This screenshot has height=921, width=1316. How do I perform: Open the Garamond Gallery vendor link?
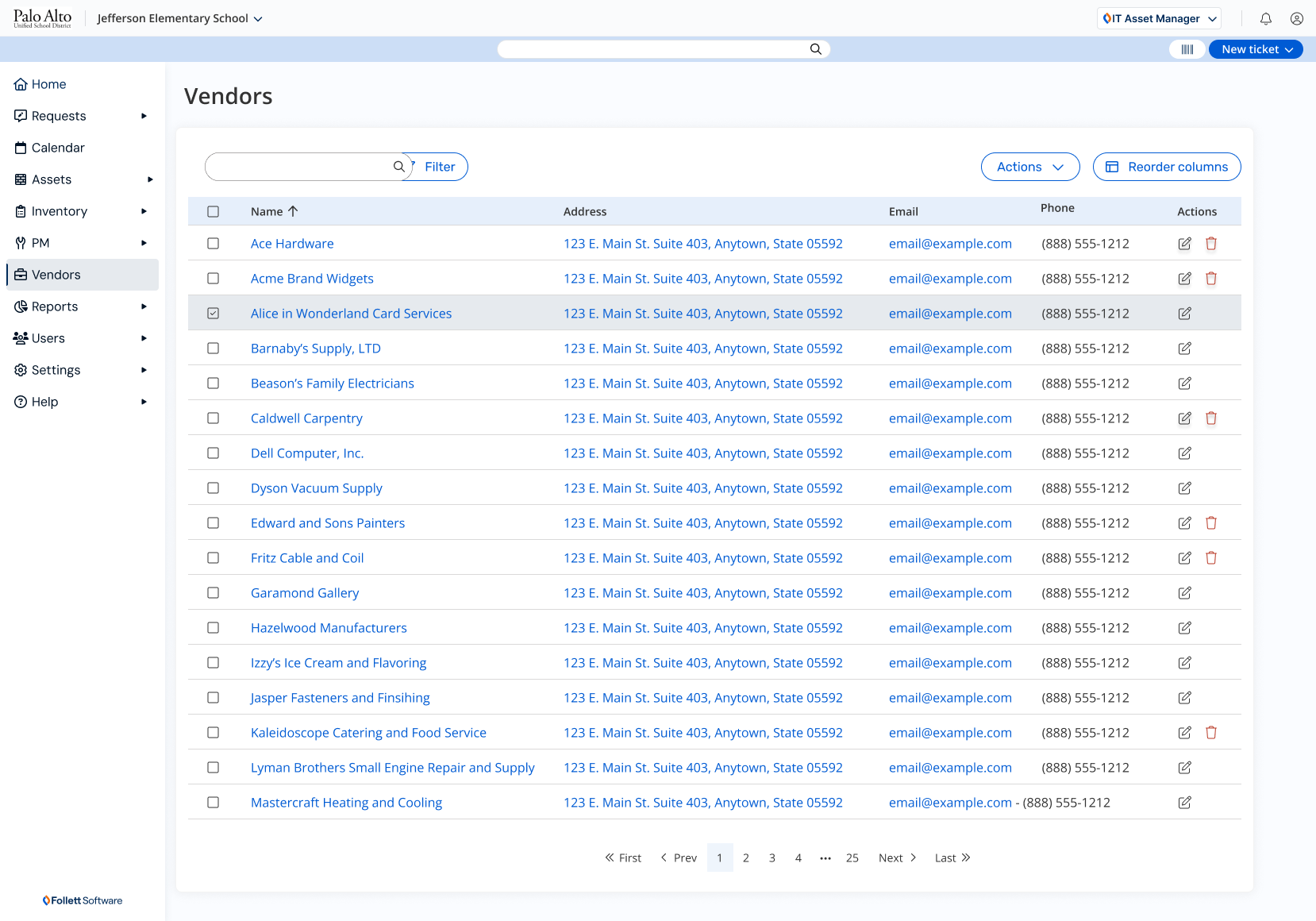tap(304, 592)
